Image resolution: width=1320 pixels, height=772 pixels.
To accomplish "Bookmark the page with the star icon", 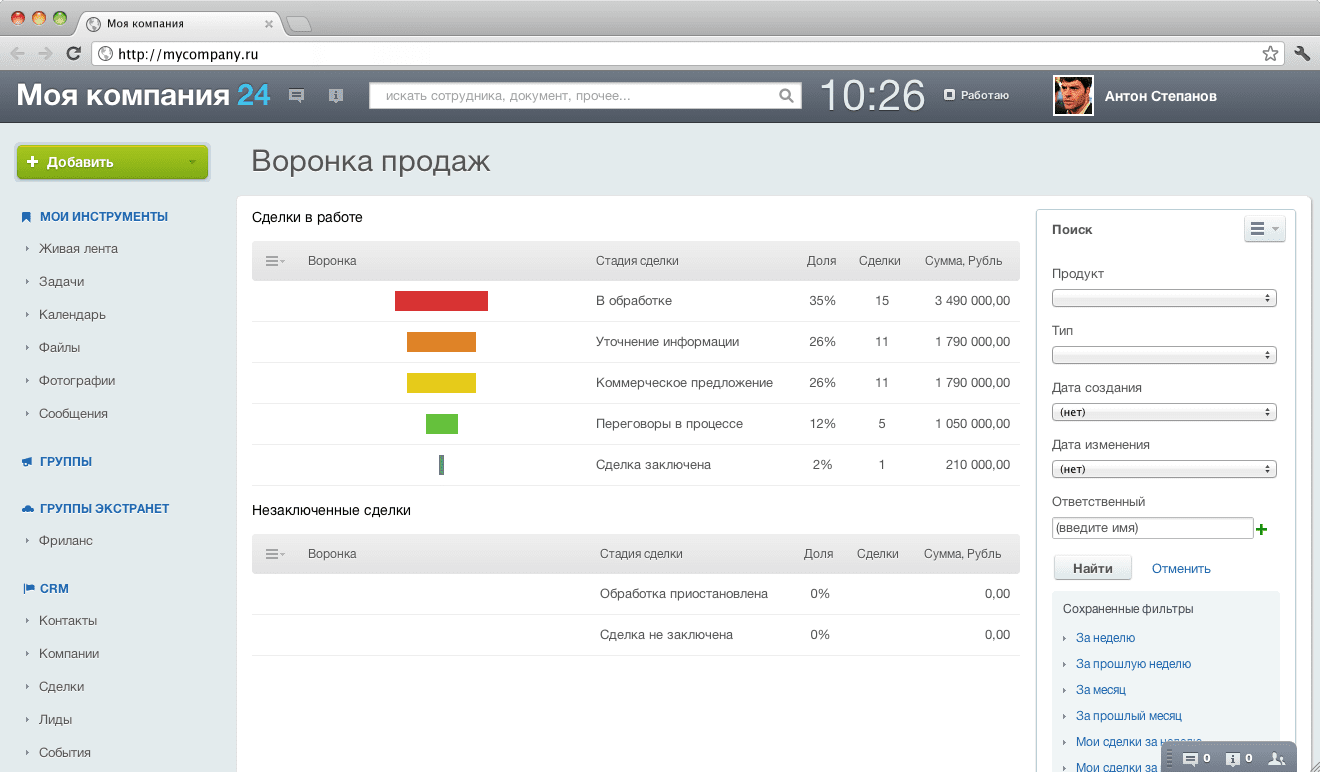I will [x=1270, y=54].
